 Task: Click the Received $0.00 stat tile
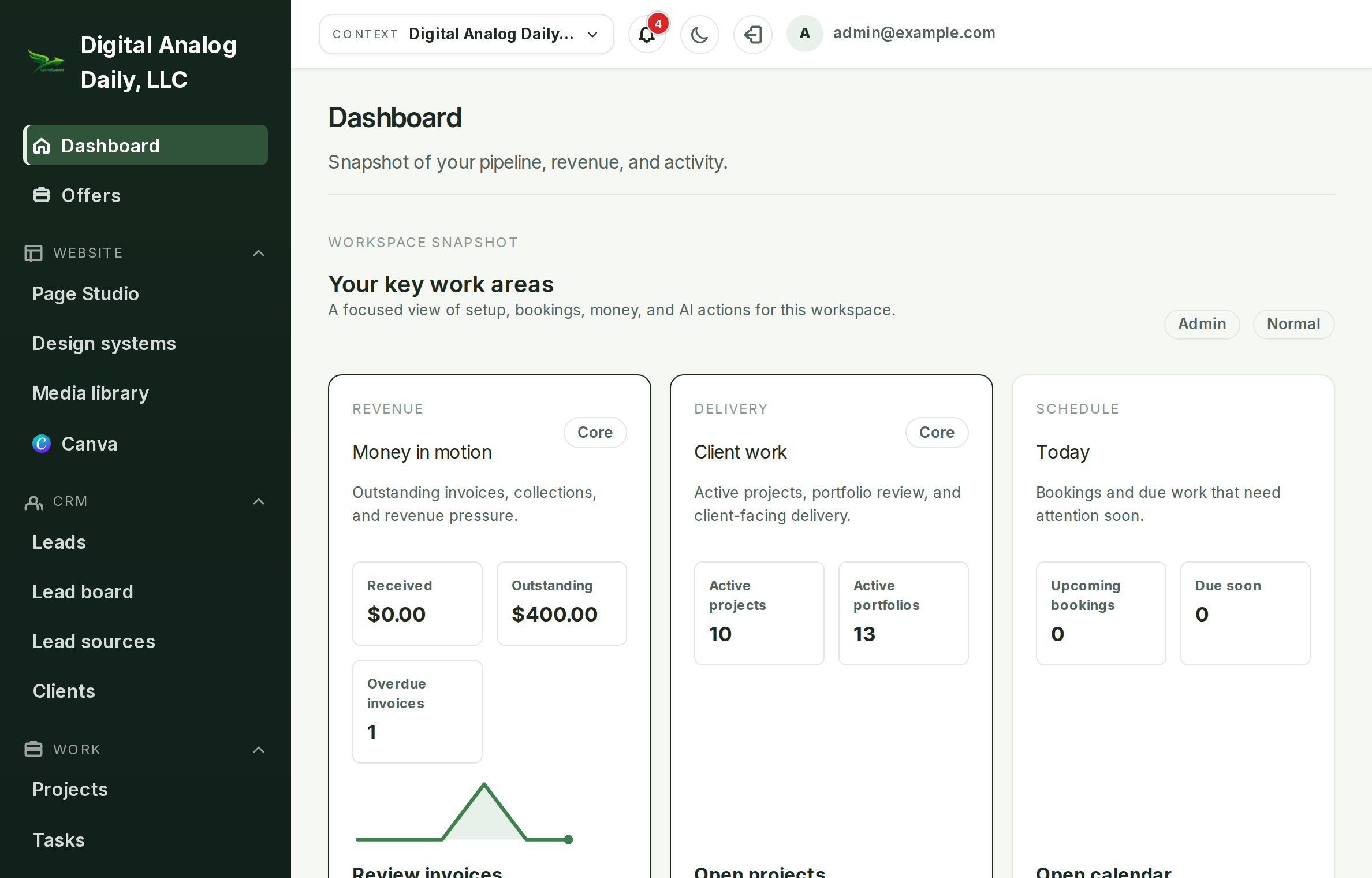[417, 604]
